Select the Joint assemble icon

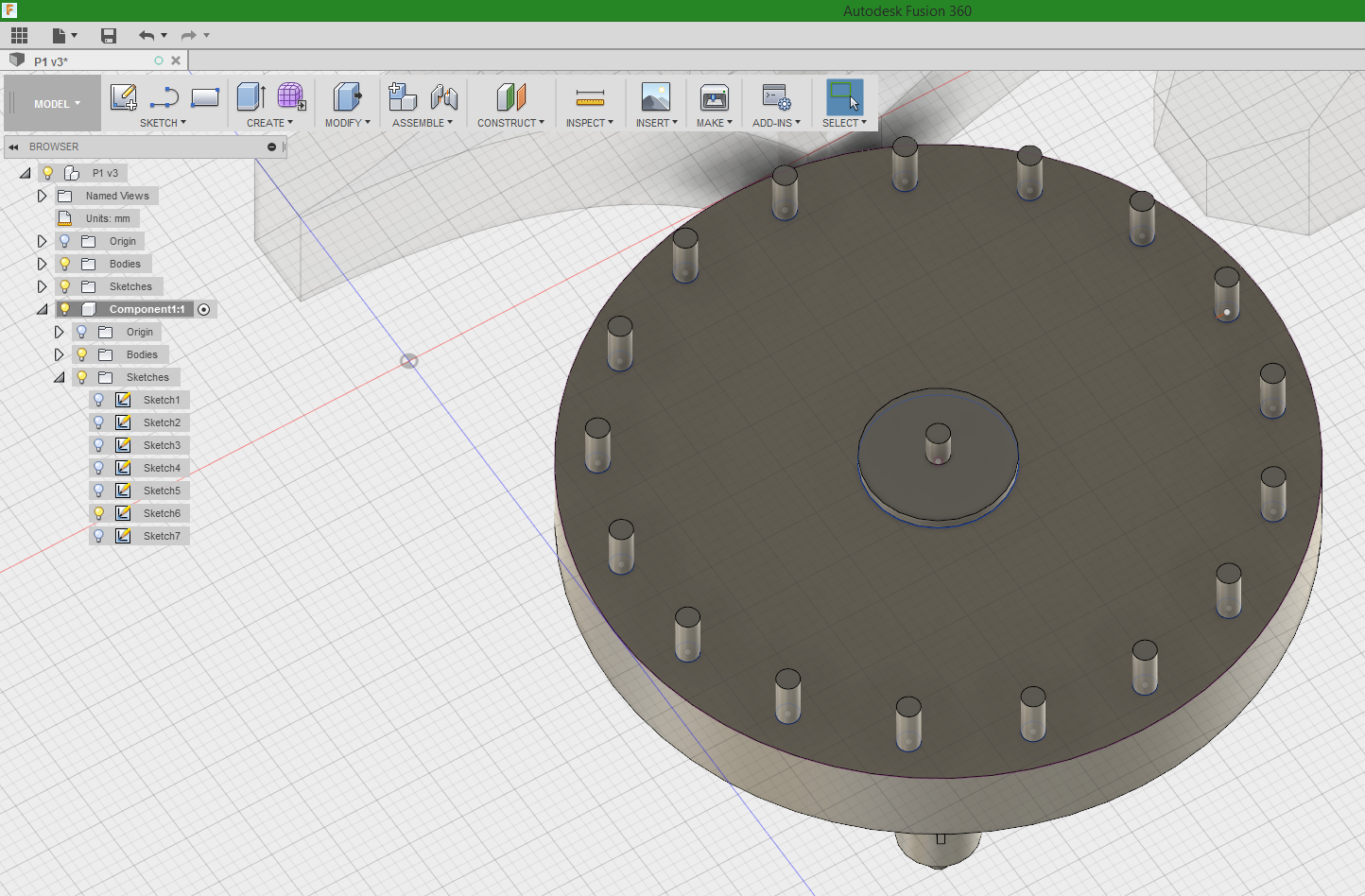pyautogui.click(x=443, y=97)
